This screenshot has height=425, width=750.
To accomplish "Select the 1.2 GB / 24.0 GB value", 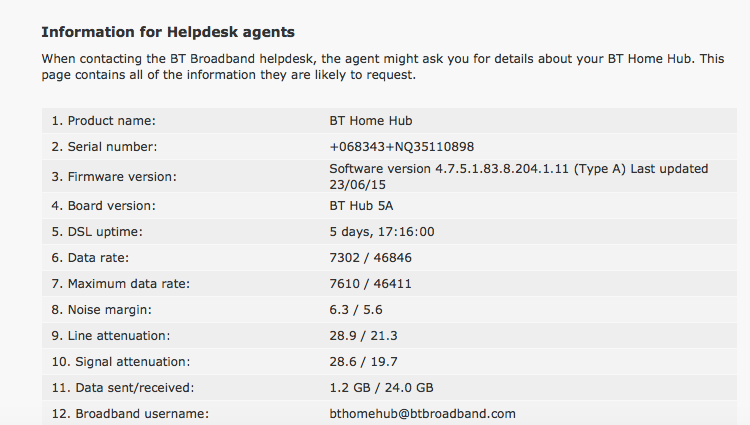I will 381,388.
